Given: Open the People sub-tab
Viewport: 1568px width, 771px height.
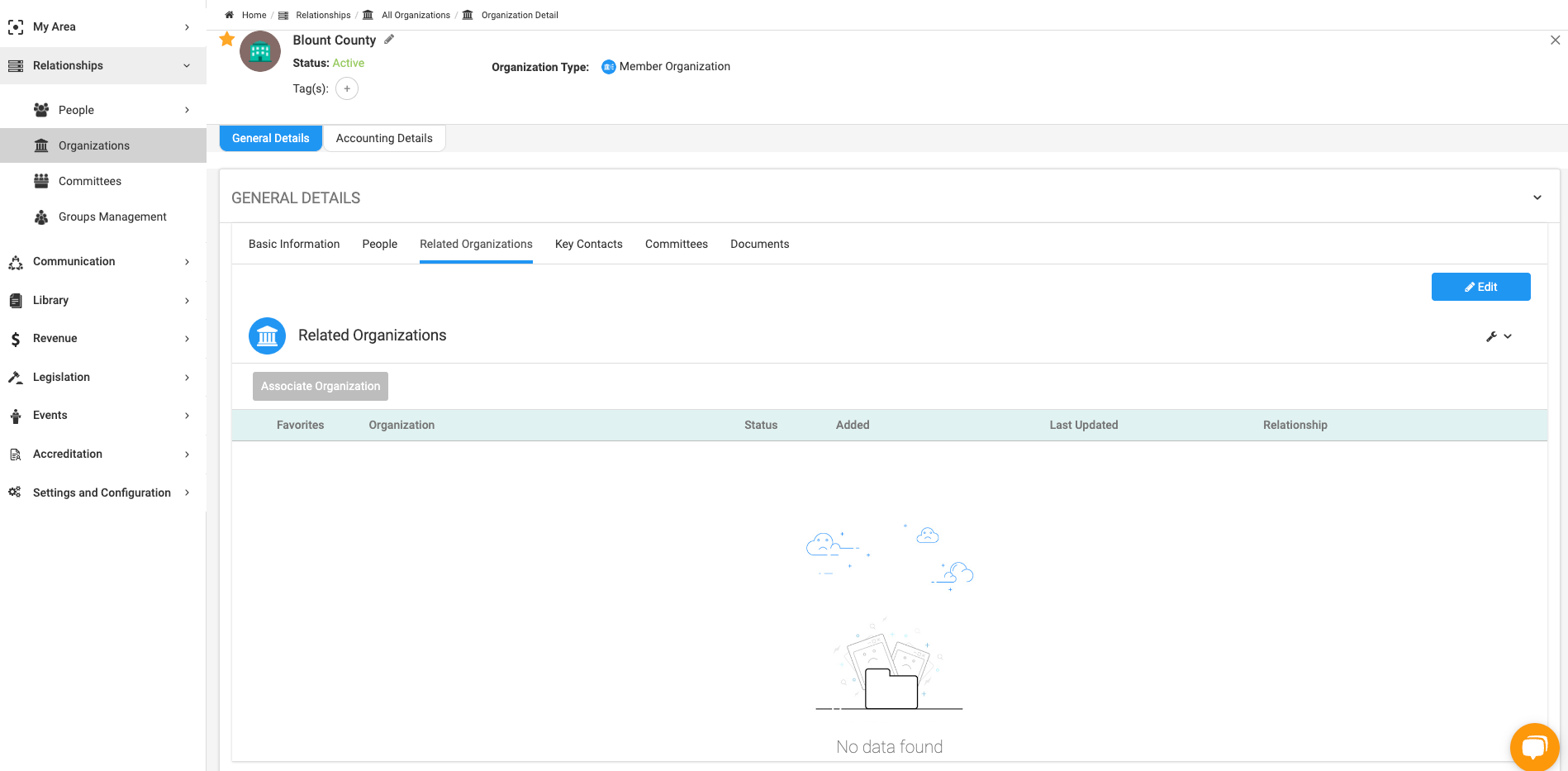Looking at the screenshot, I should 380,244.
